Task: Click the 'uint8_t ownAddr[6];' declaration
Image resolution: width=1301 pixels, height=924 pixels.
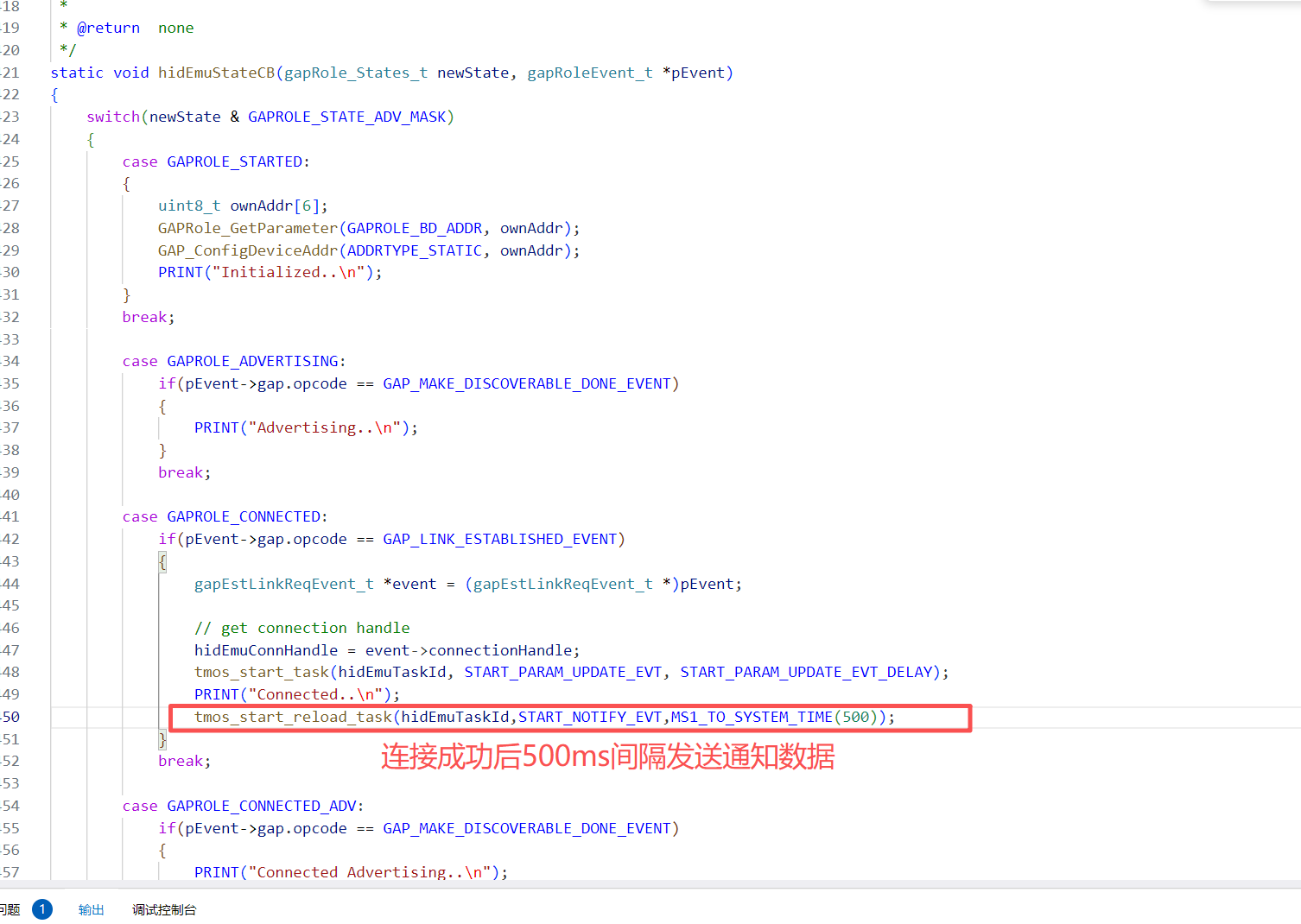Action: pos(243,206)
